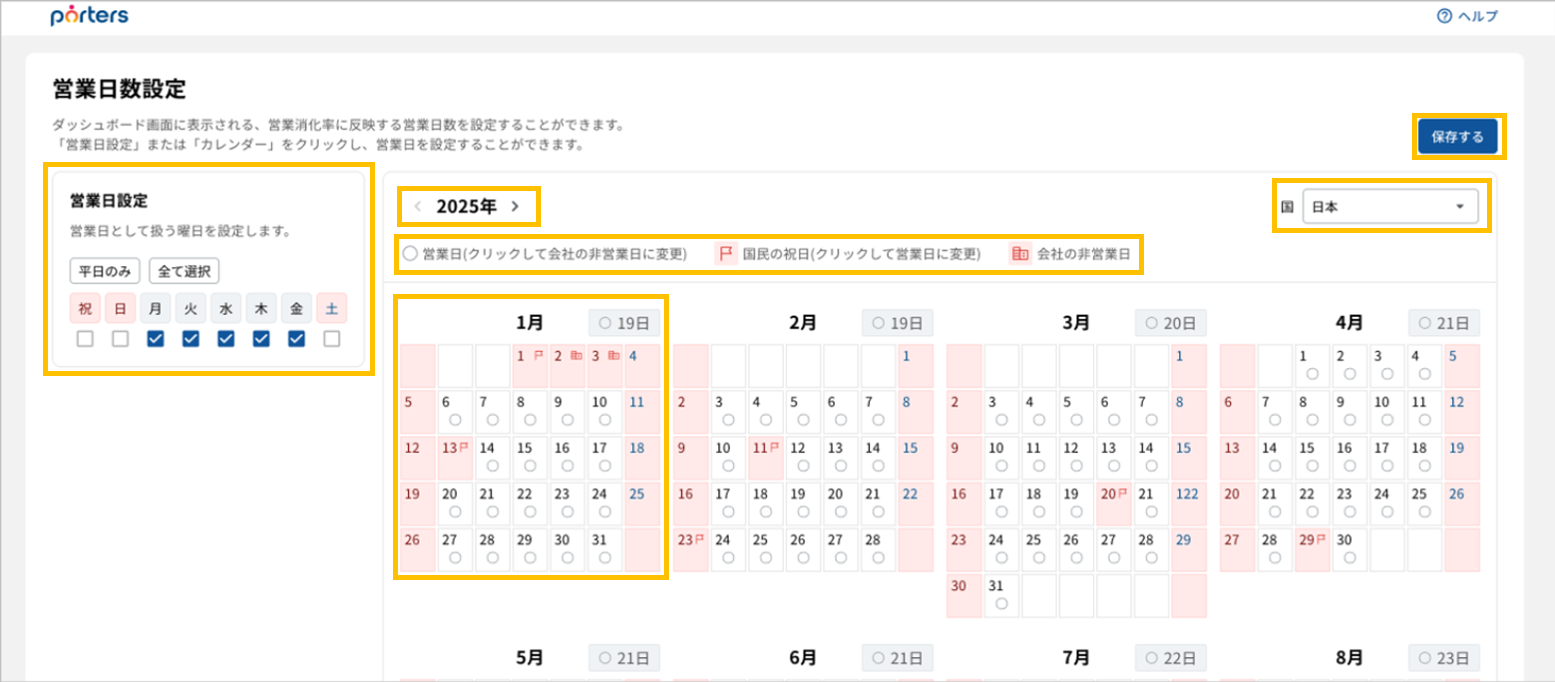Open the 国 country dropdown showing 日本
This screenshot has height=682, width=1555.
tap(1391, 206)
